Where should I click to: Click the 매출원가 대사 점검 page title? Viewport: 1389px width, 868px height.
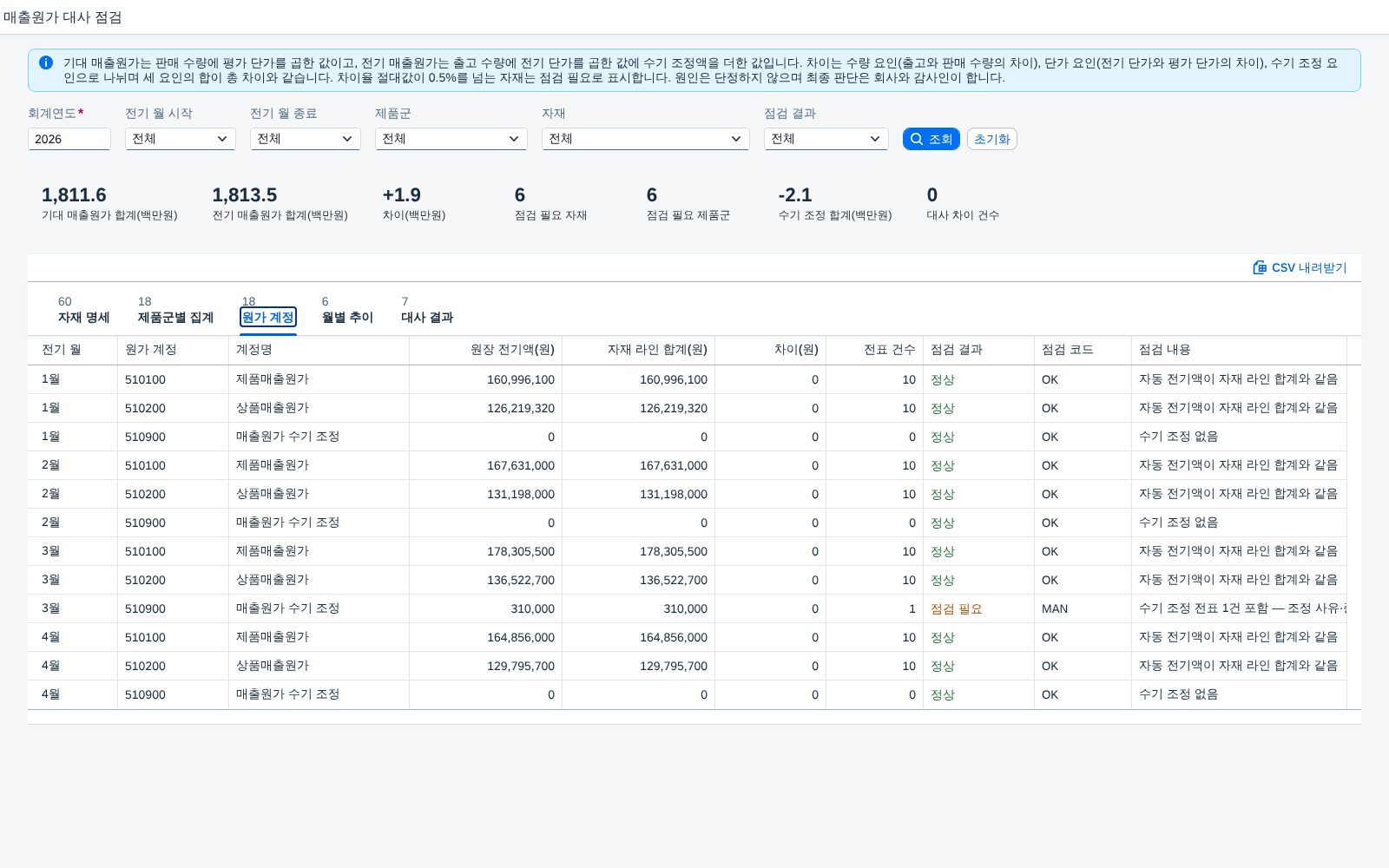click(x=63, y=17)
